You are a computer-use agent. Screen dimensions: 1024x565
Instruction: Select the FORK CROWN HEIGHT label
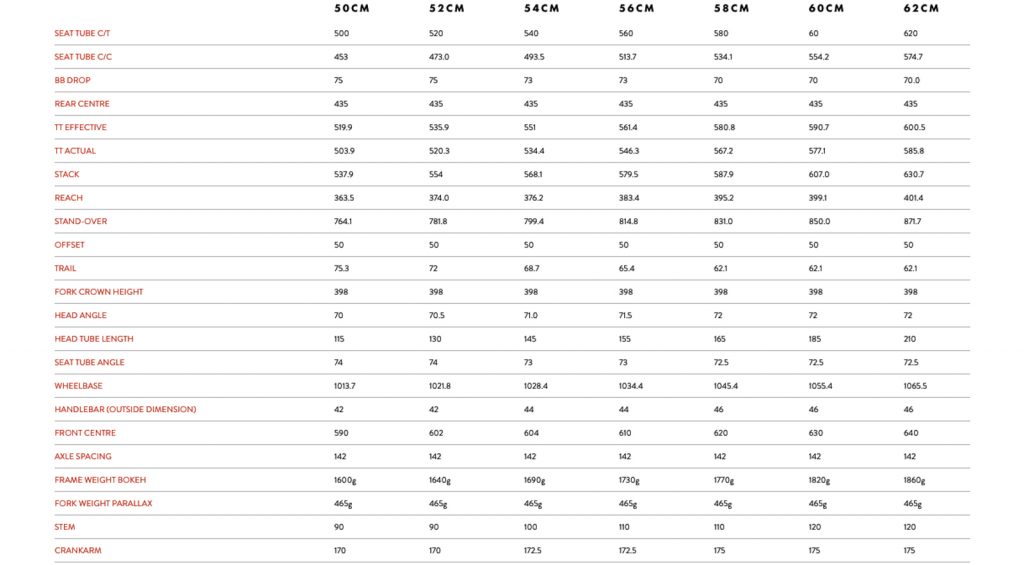tap(98, 292)
